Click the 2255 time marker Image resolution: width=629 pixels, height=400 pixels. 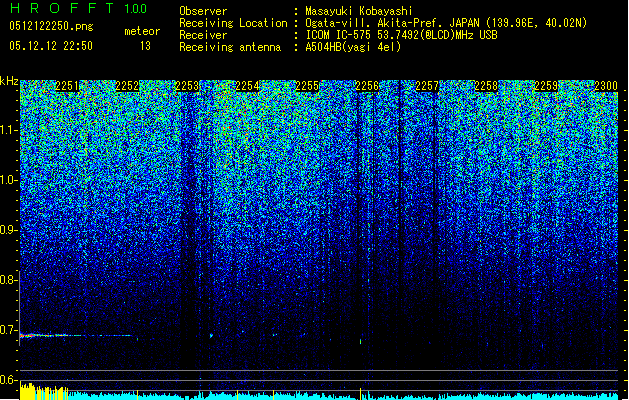[307, 86]
